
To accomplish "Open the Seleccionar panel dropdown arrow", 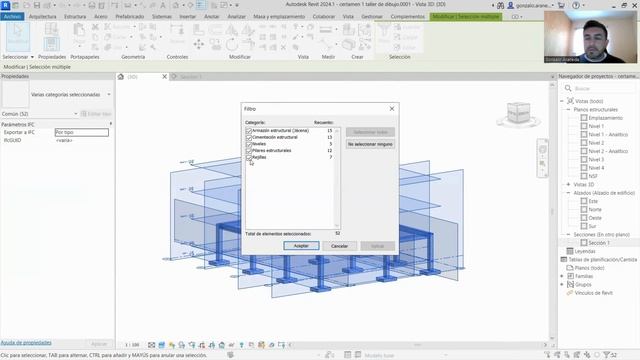I will click(x=32, y=57).
